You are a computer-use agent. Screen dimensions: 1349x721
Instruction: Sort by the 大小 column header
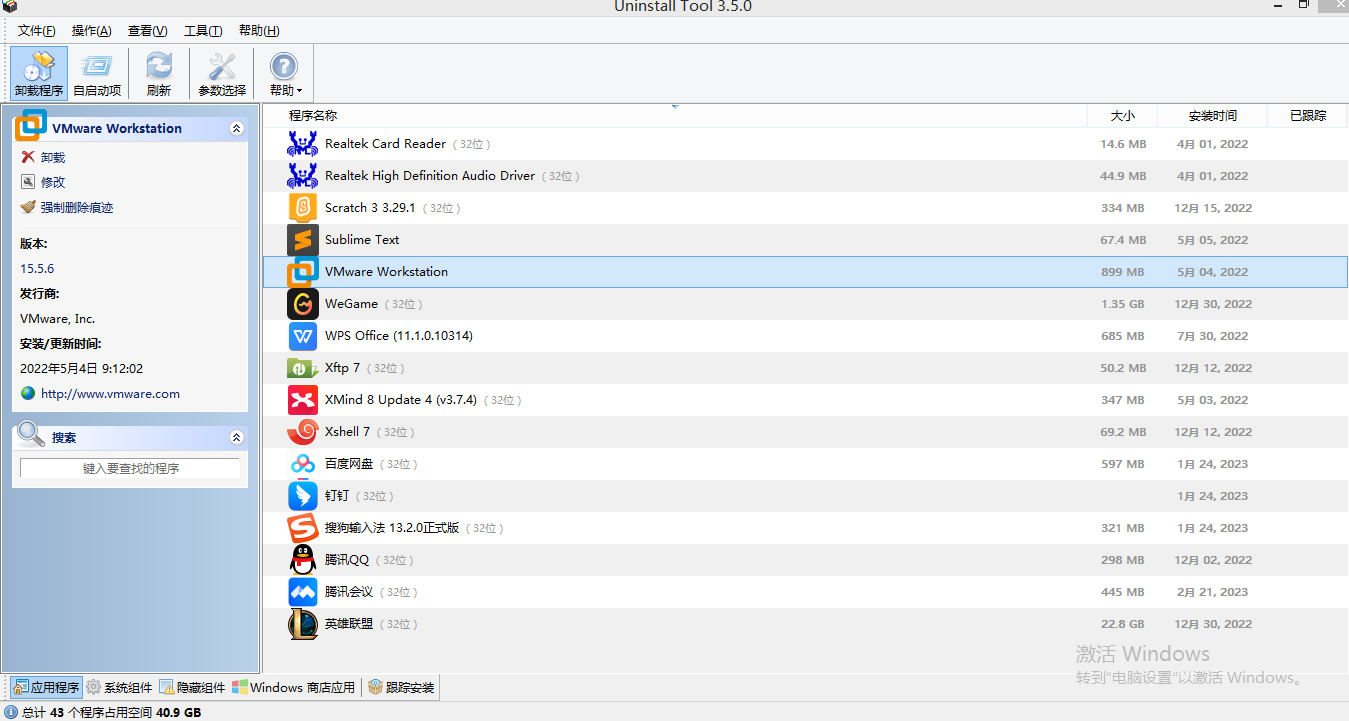1122,116
